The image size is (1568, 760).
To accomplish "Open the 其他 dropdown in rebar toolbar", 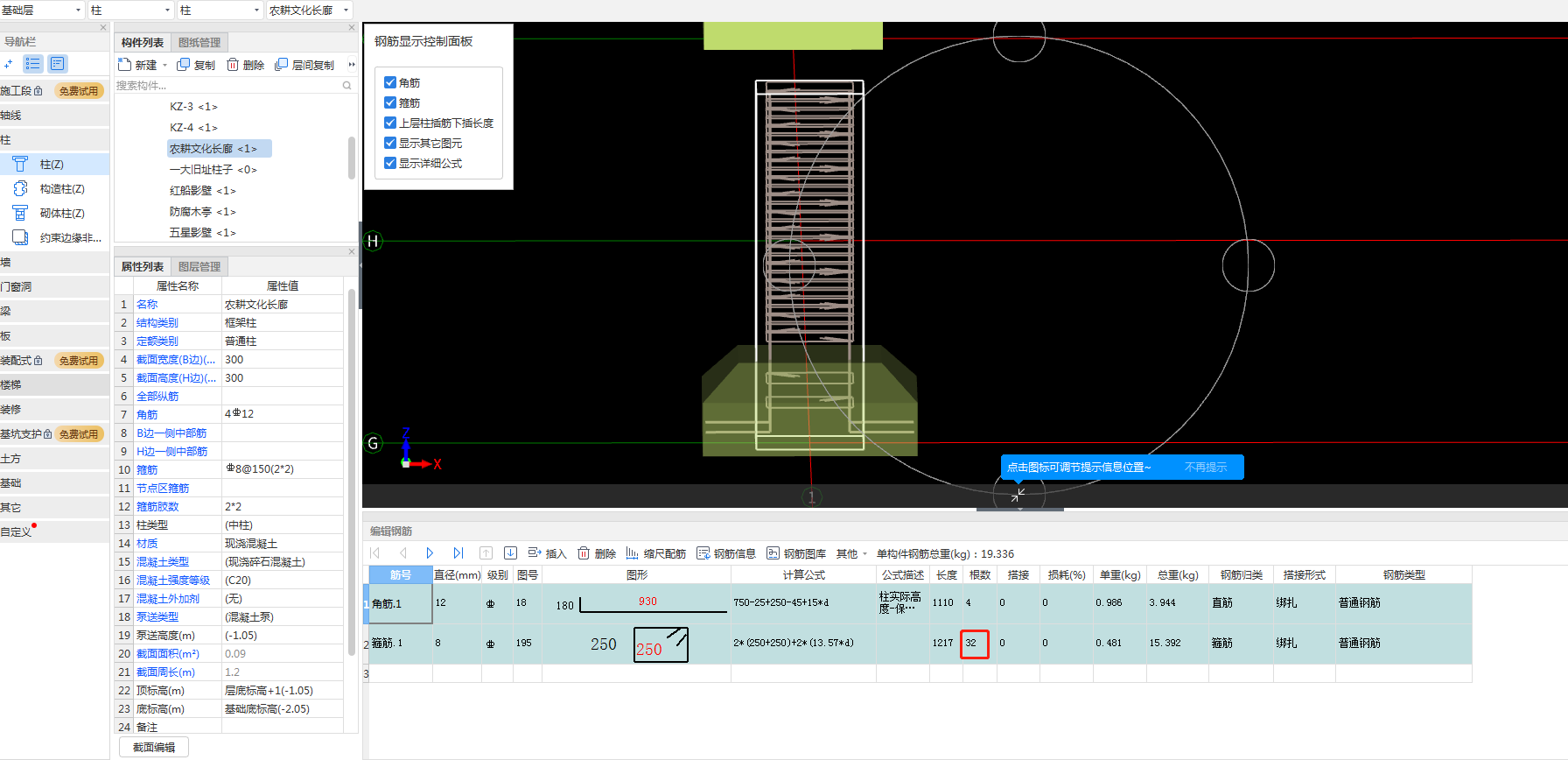I will pyautogui.click(x=851, y=553).
